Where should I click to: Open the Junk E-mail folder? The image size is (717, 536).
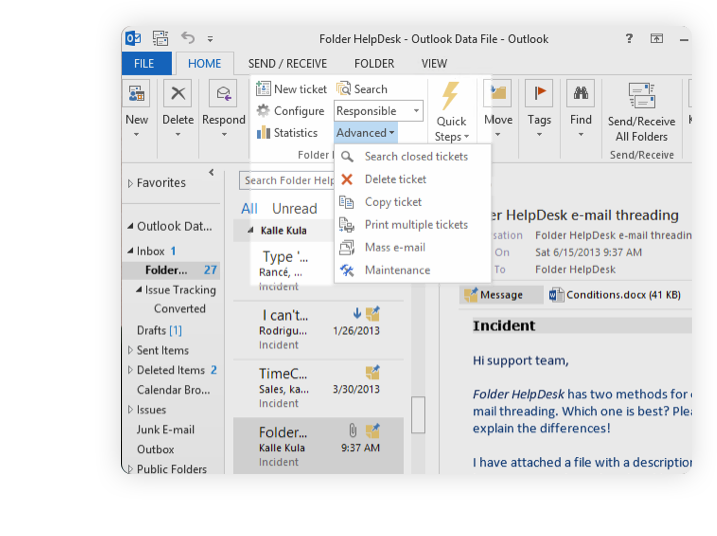point(166,430)
